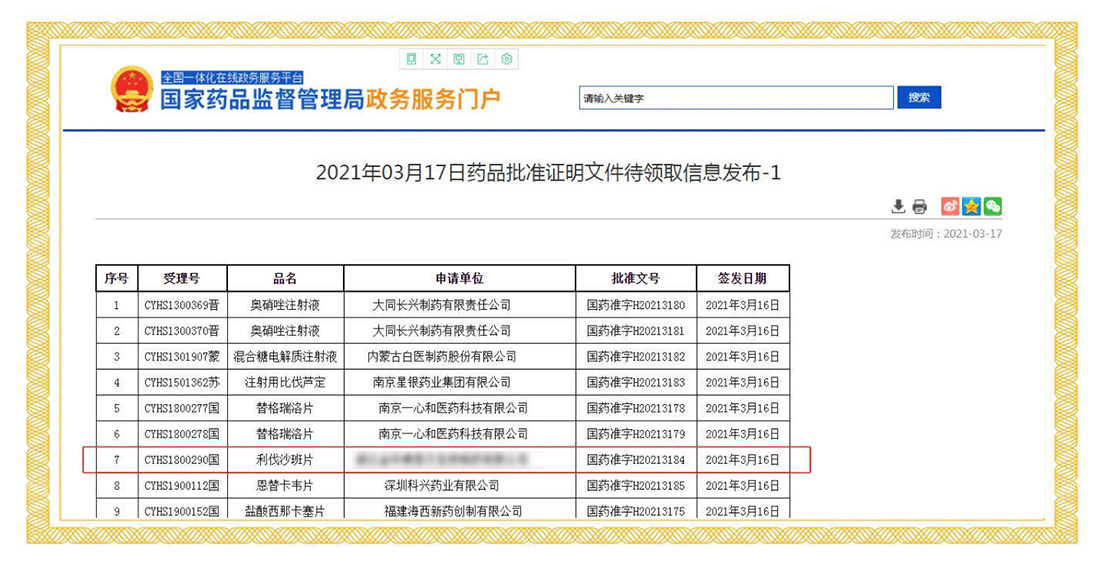This screenshot has width=1100, height=565.
Task: Click the download icon above publish date
Action: pyautogui.click(x=898, y=207)
